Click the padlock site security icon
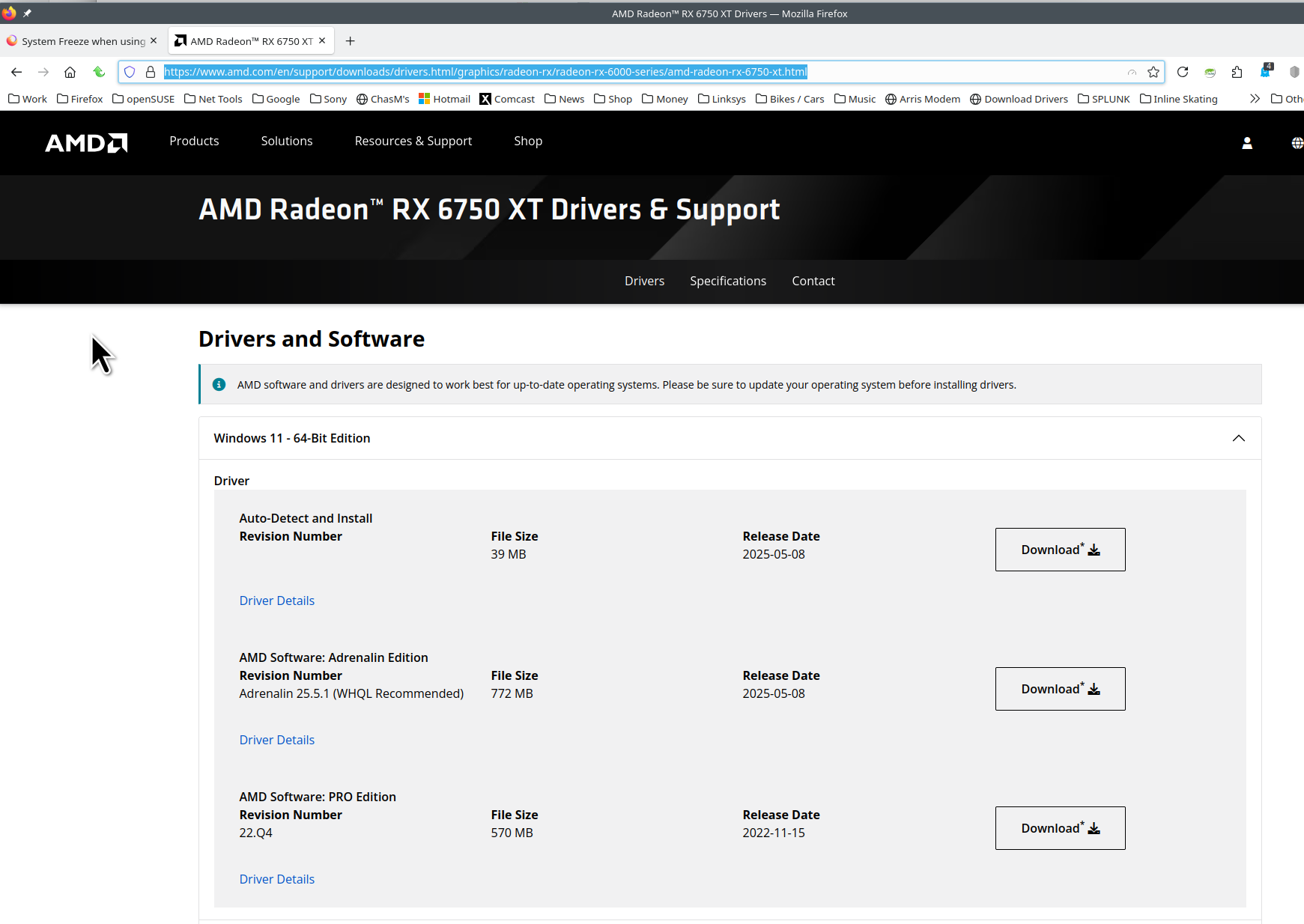The image size is (1304, 924). tap(150, 72)
